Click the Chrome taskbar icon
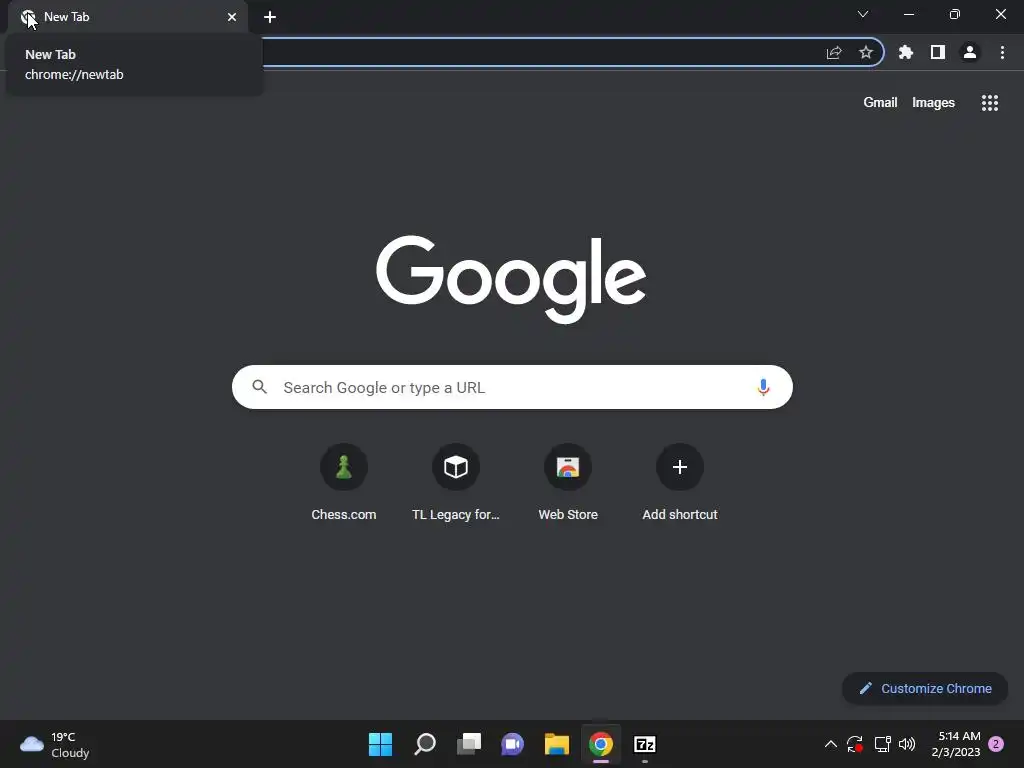This screenshot has height=768, width=1024. point(601,744)
